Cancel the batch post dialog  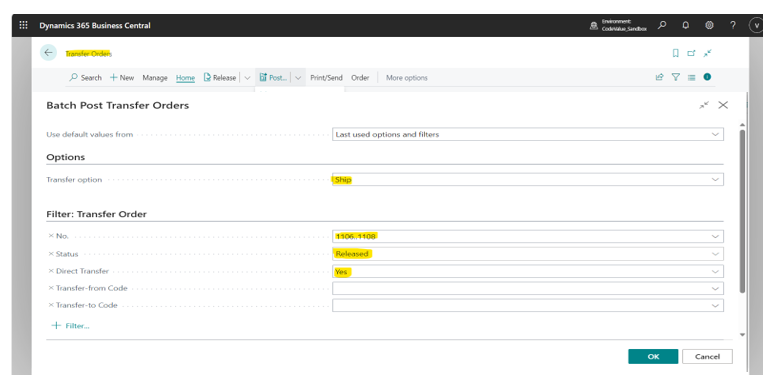coord(707,356)
